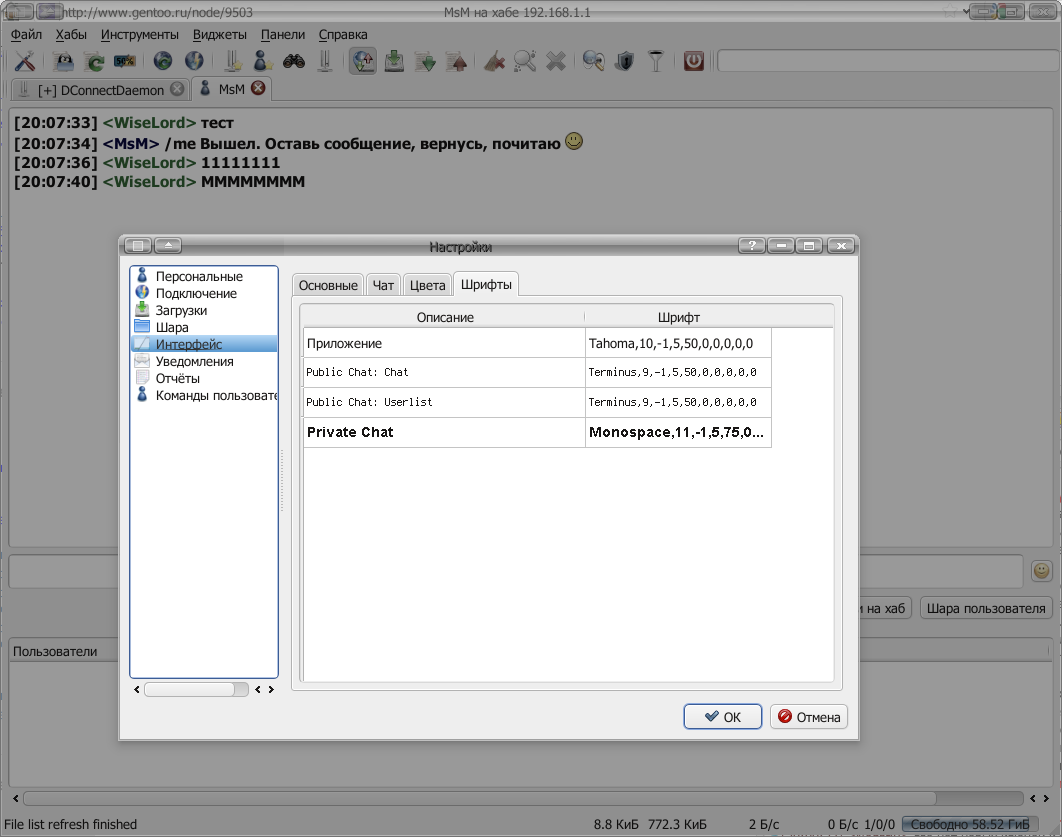Switch to the Чат settings tab
This screenshot has width=1062, height=837.
point(383,285)
